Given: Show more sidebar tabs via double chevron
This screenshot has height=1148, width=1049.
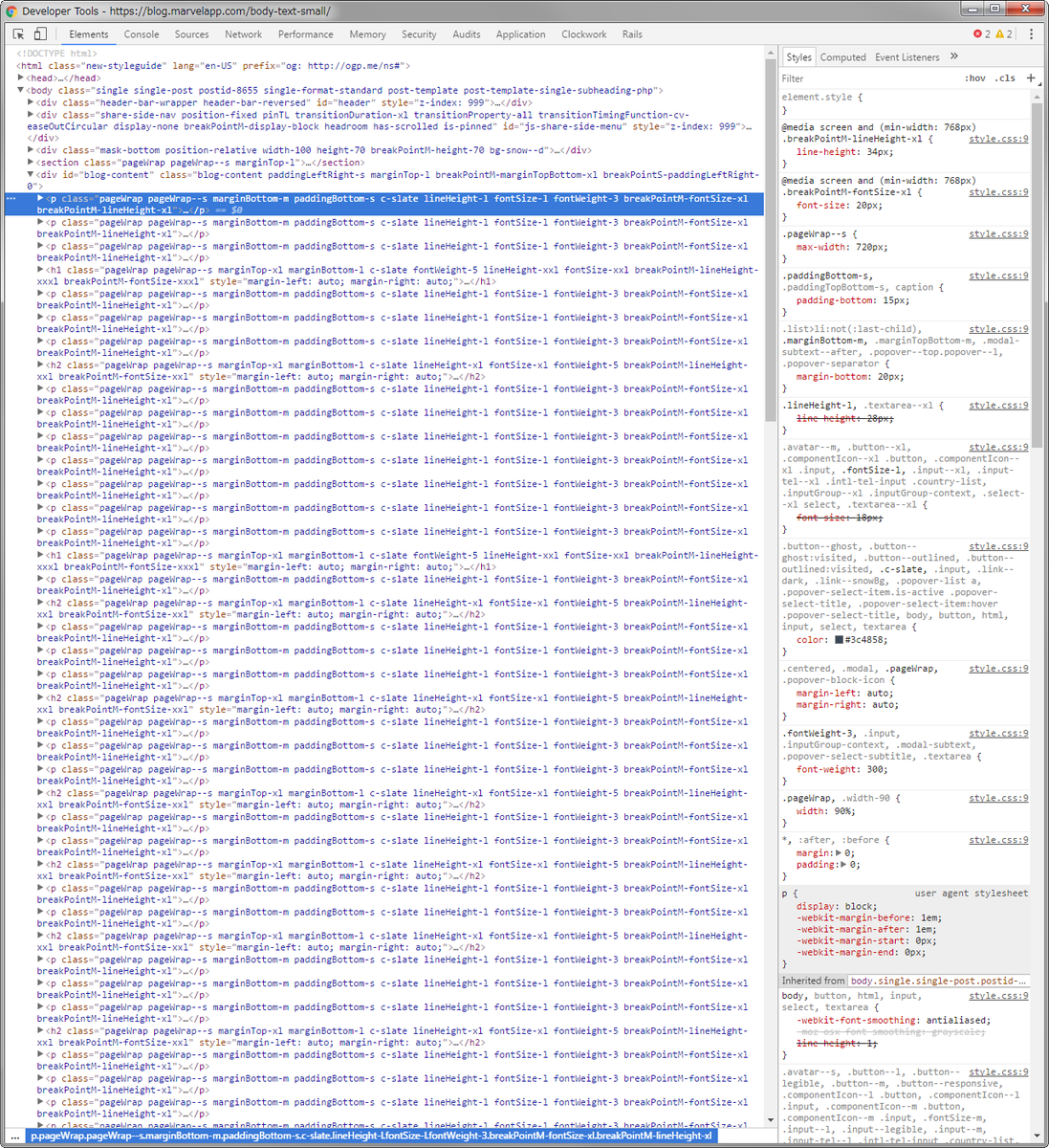Looking at the screenshot, I should coord(953,56).
